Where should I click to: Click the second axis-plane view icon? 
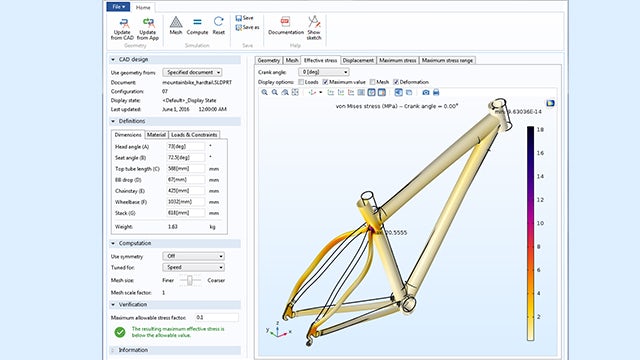pos(341,93)
